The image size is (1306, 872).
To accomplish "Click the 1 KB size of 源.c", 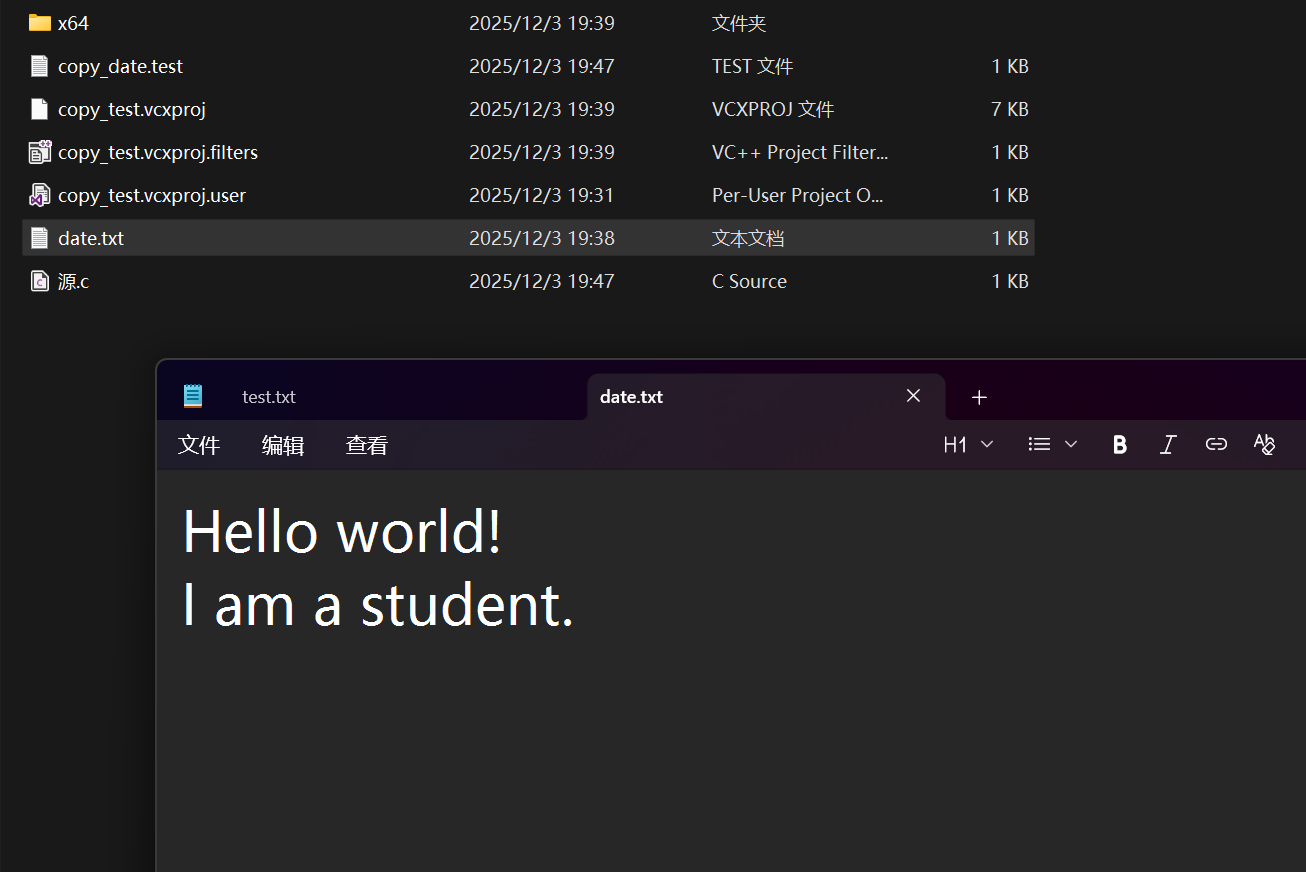I will (x=1010, y=281).
